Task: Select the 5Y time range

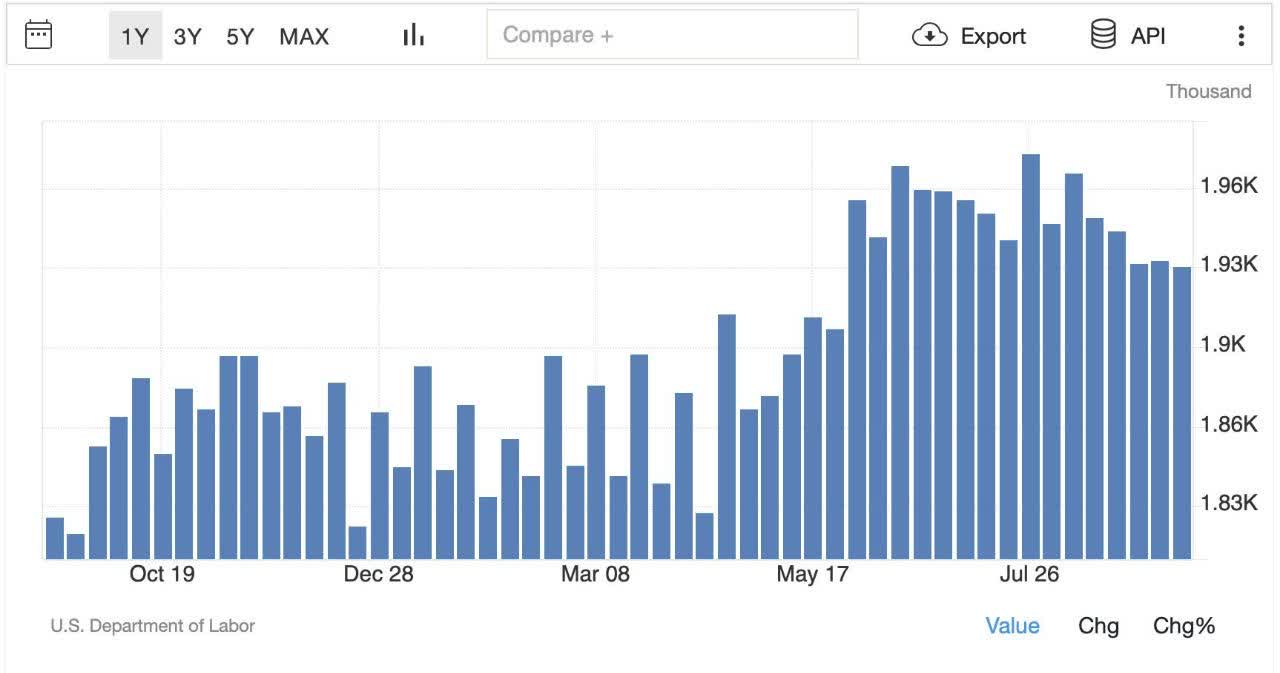Action: [240, 36]
